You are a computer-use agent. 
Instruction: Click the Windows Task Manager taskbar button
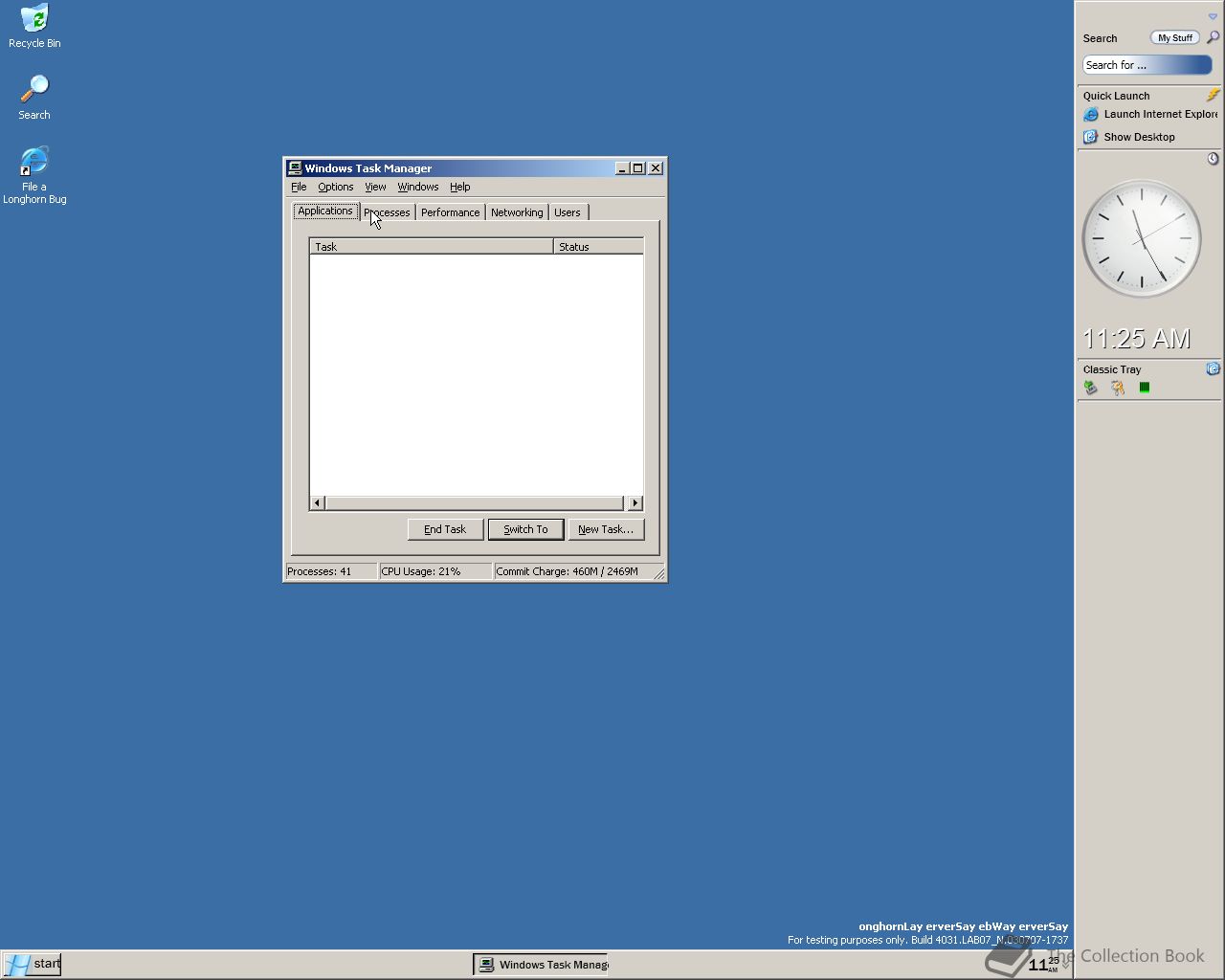541,965
